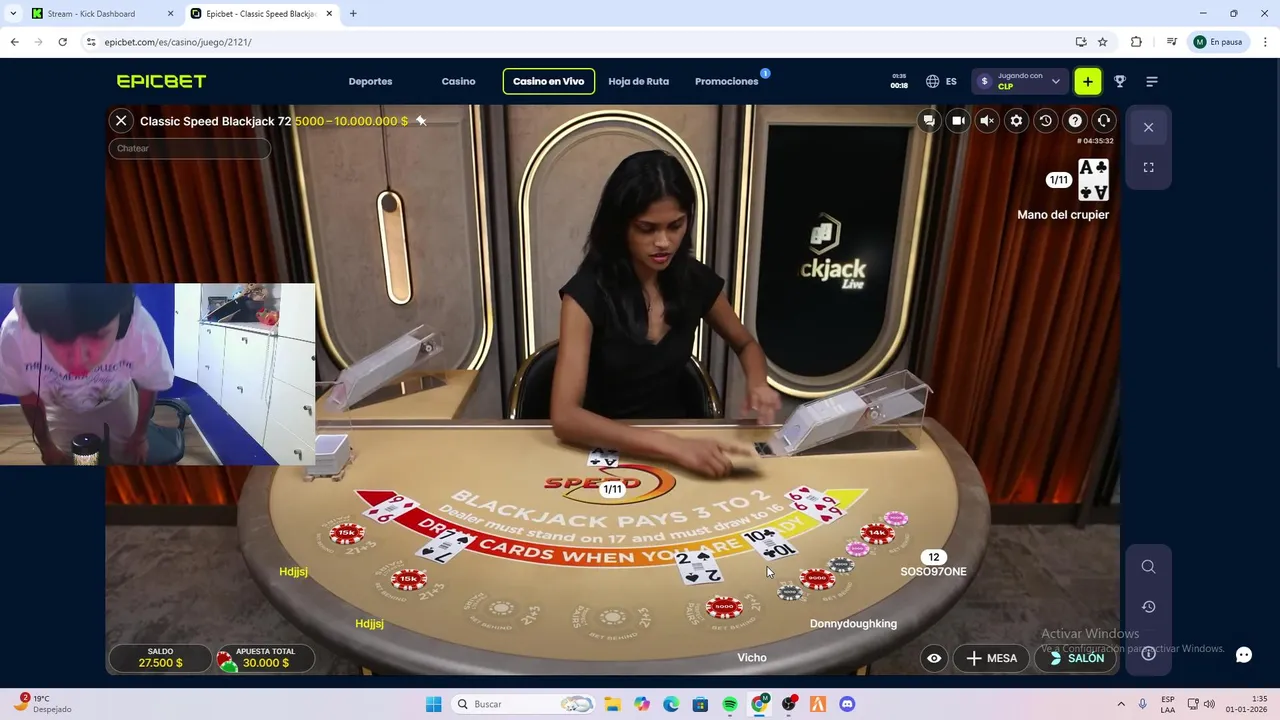Reload the Epicbet page

[x=62, y=42]
